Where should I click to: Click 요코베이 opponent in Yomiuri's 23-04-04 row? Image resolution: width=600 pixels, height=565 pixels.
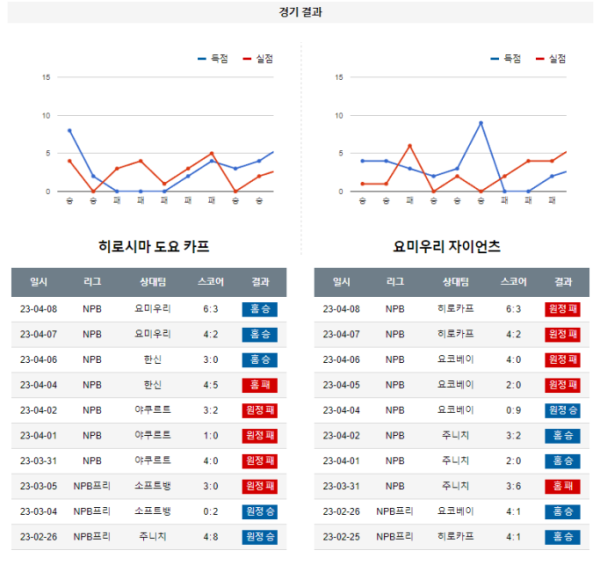click(455, 410)
